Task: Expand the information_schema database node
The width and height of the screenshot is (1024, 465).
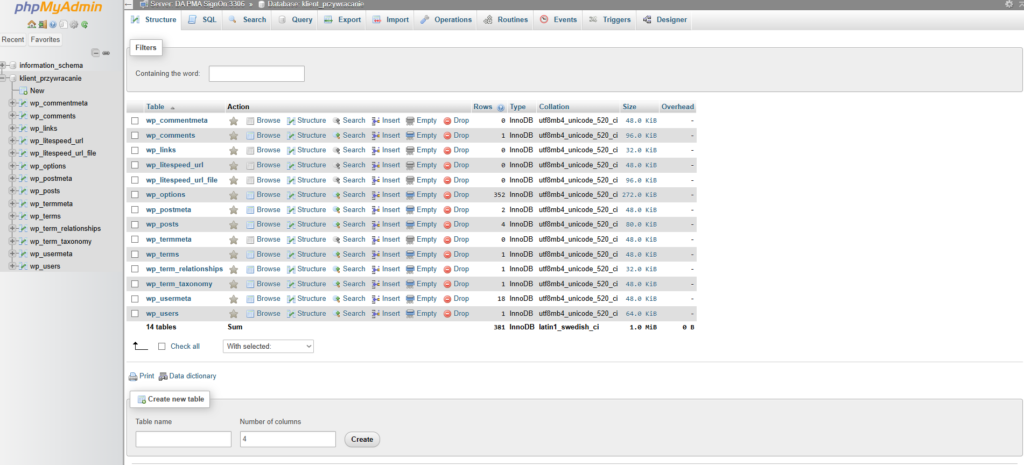Action: tap(5, 65)
